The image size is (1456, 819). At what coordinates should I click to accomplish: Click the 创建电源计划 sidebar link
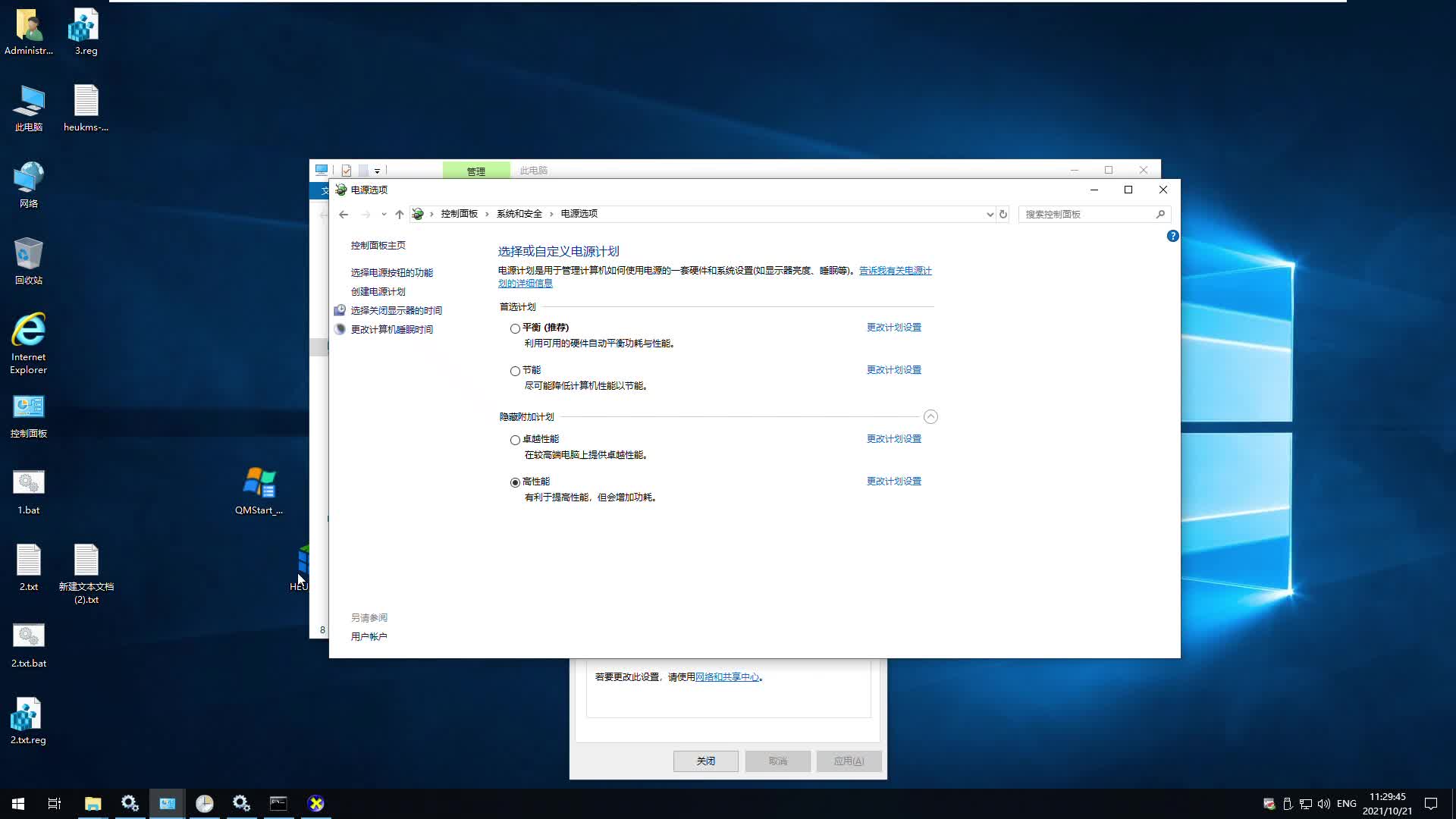[378, 292]
